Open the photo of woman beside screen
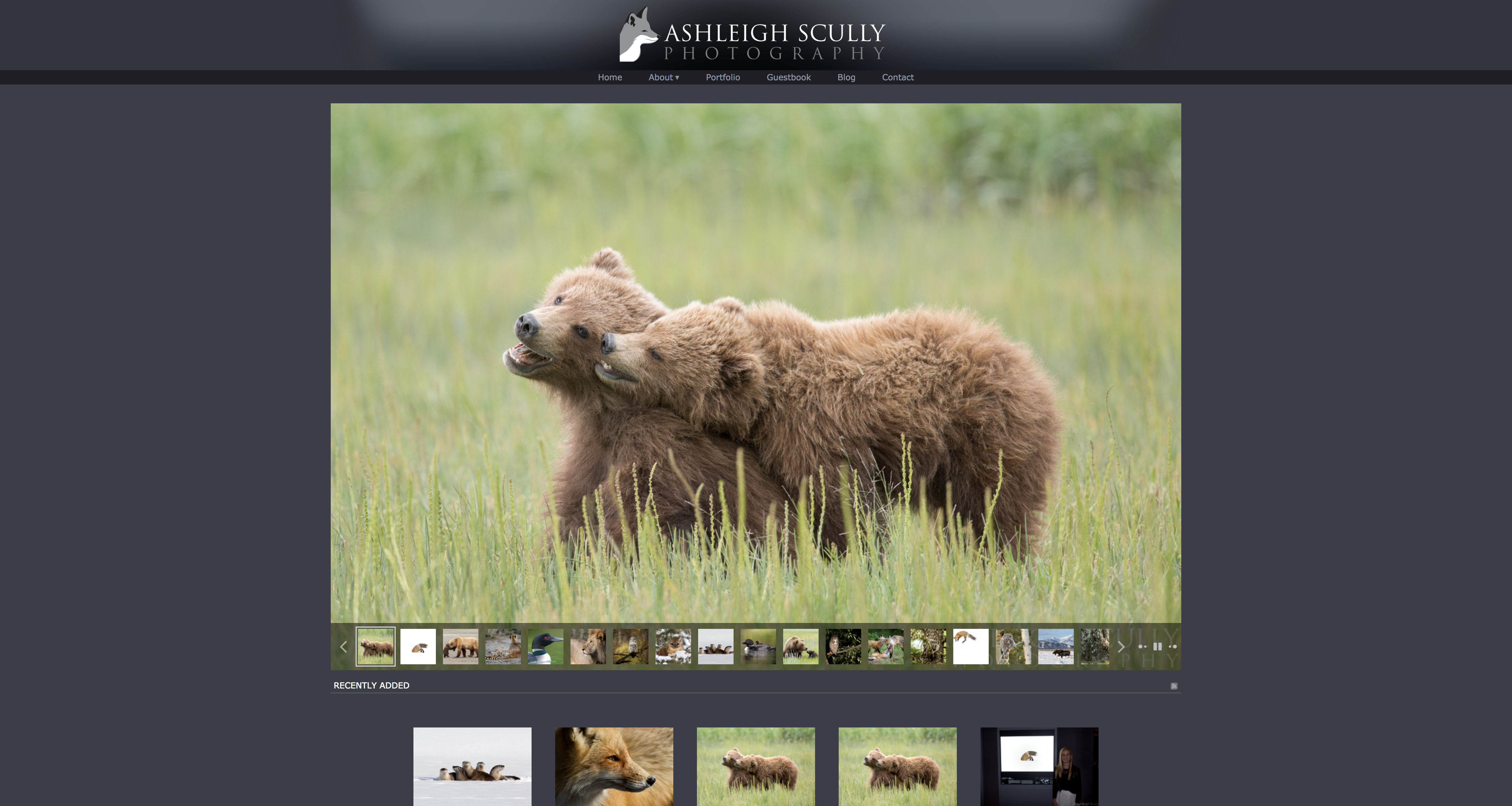 coord(1039,766)
